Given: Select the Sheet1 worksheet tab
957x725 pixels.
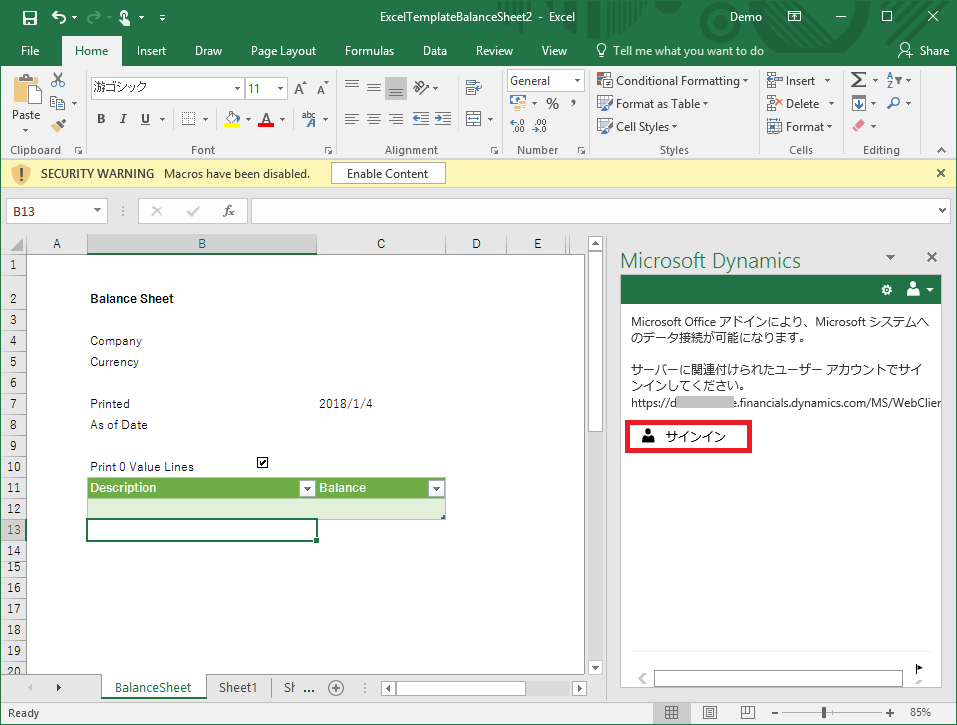Looking at the screenshot, I should [237, 687].
